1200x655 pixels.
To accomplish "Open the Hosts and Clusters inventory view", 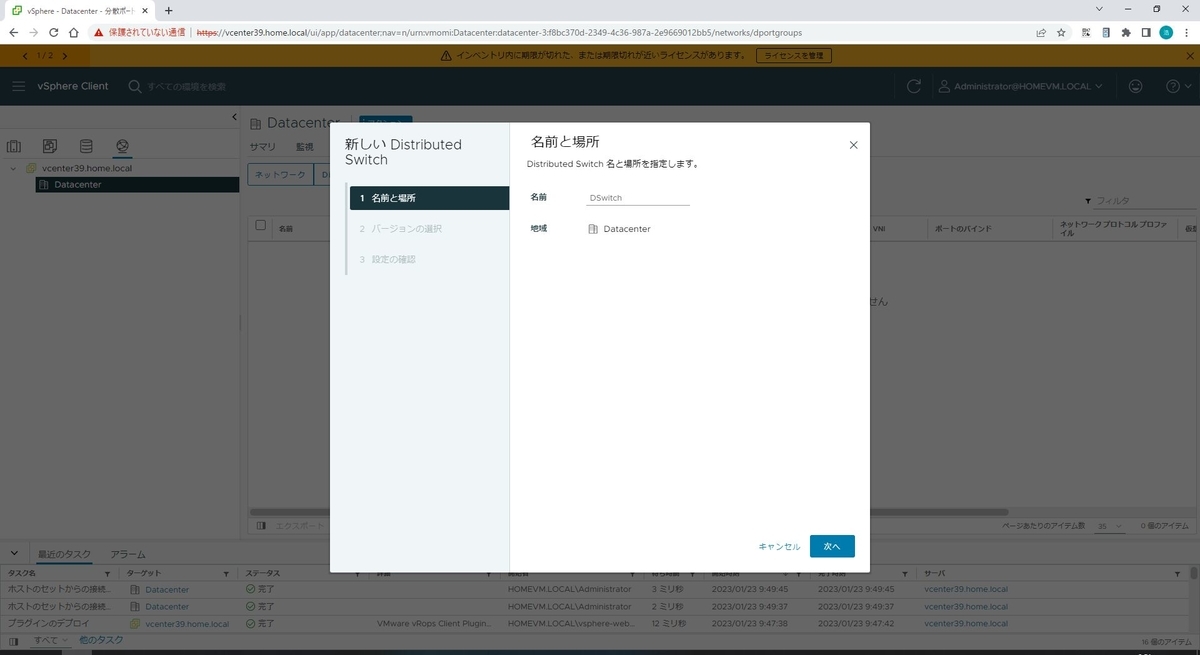I will coord(14,147).
